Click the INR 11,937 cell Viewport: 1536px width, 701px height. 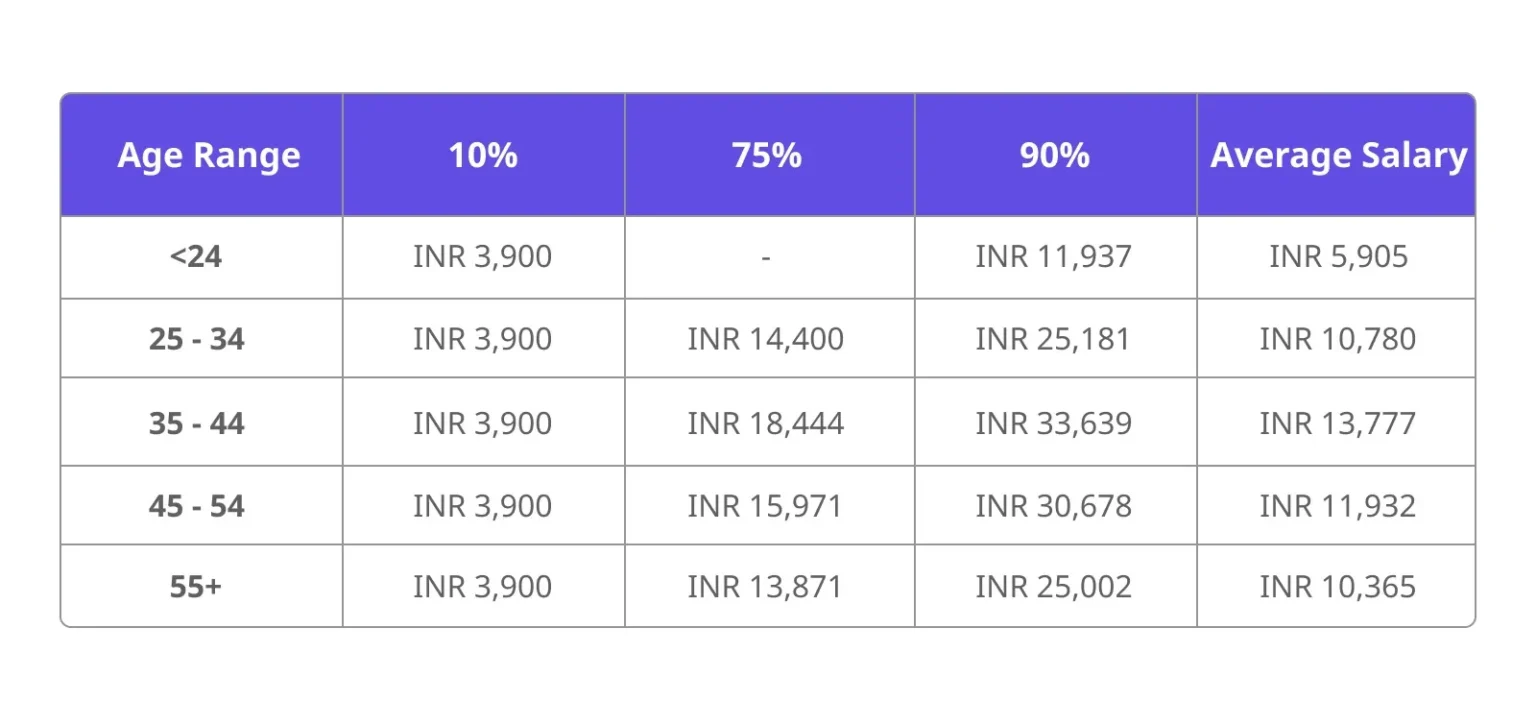coord(1054,257)
